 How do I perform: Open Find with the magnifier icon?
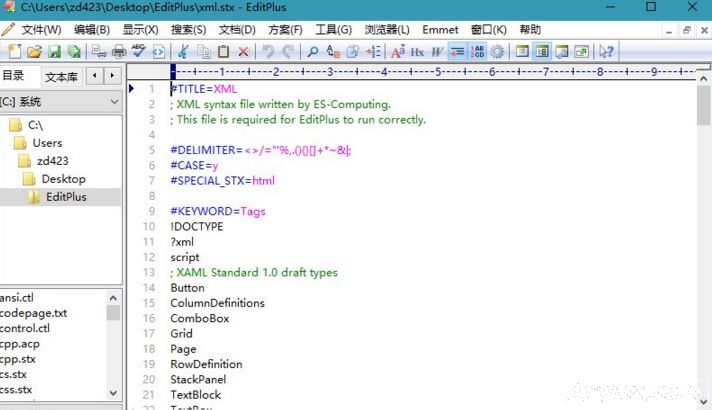click(x=312, y=51)
